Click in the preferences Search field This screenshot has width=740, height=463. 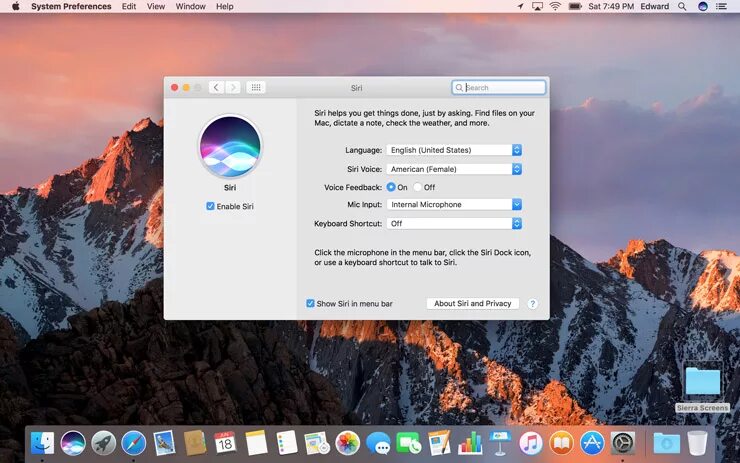(x=498, y=88)
